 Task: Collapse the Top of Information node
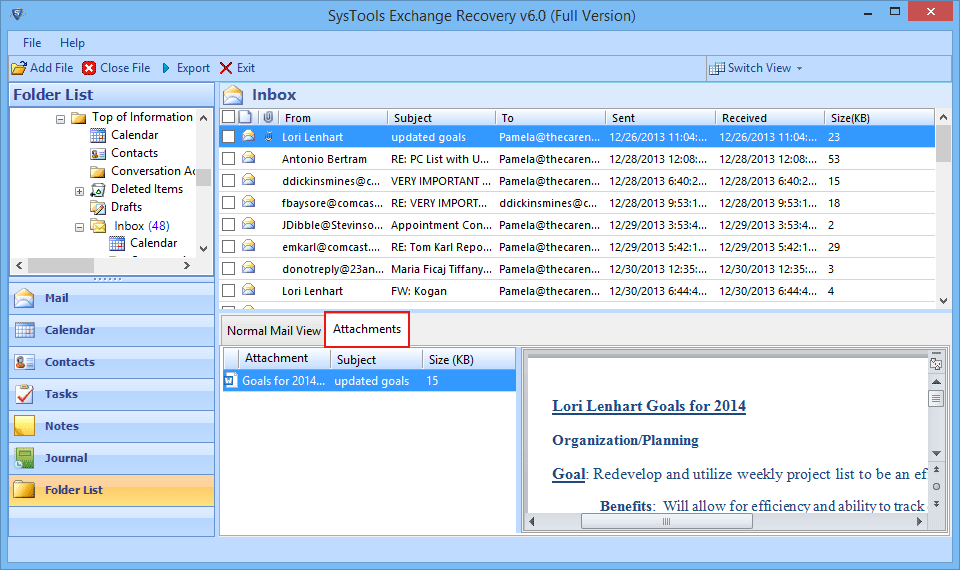[x=60, y=119]
